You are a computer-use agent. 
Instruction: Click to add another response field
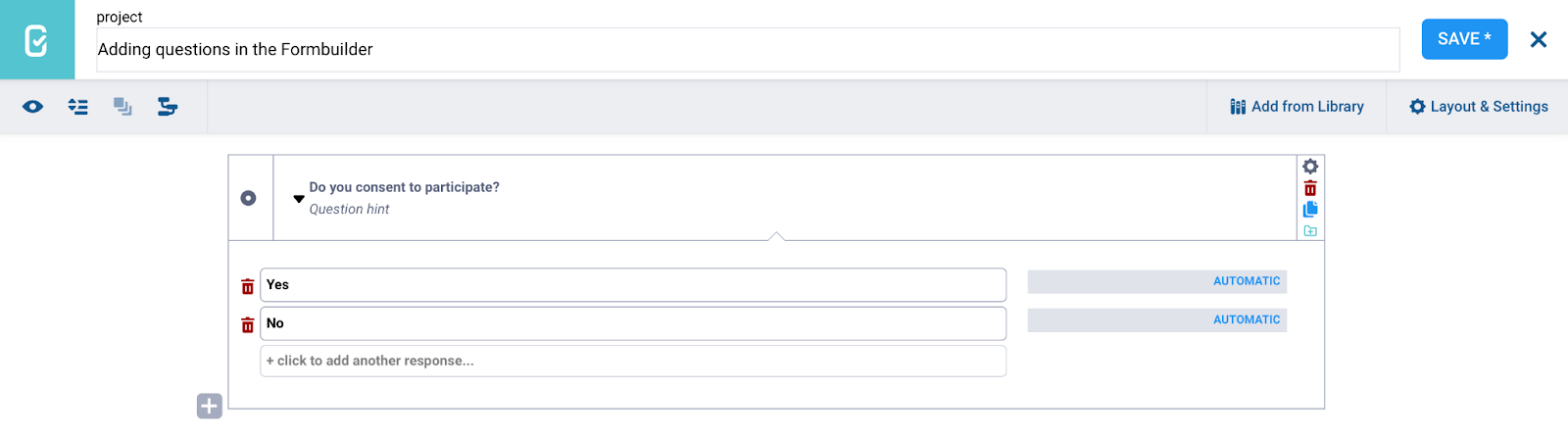[x=632, y=361]
